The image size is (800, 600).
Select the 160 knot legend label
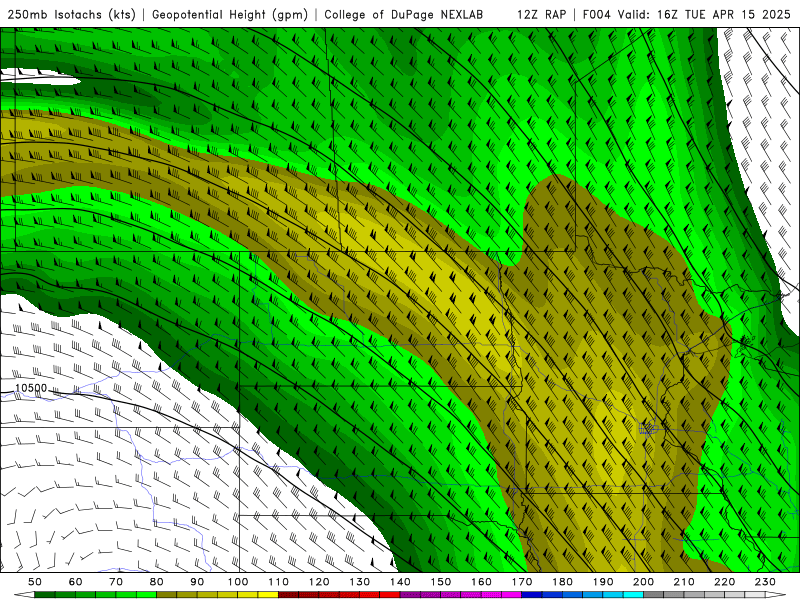tap(482, 582)
